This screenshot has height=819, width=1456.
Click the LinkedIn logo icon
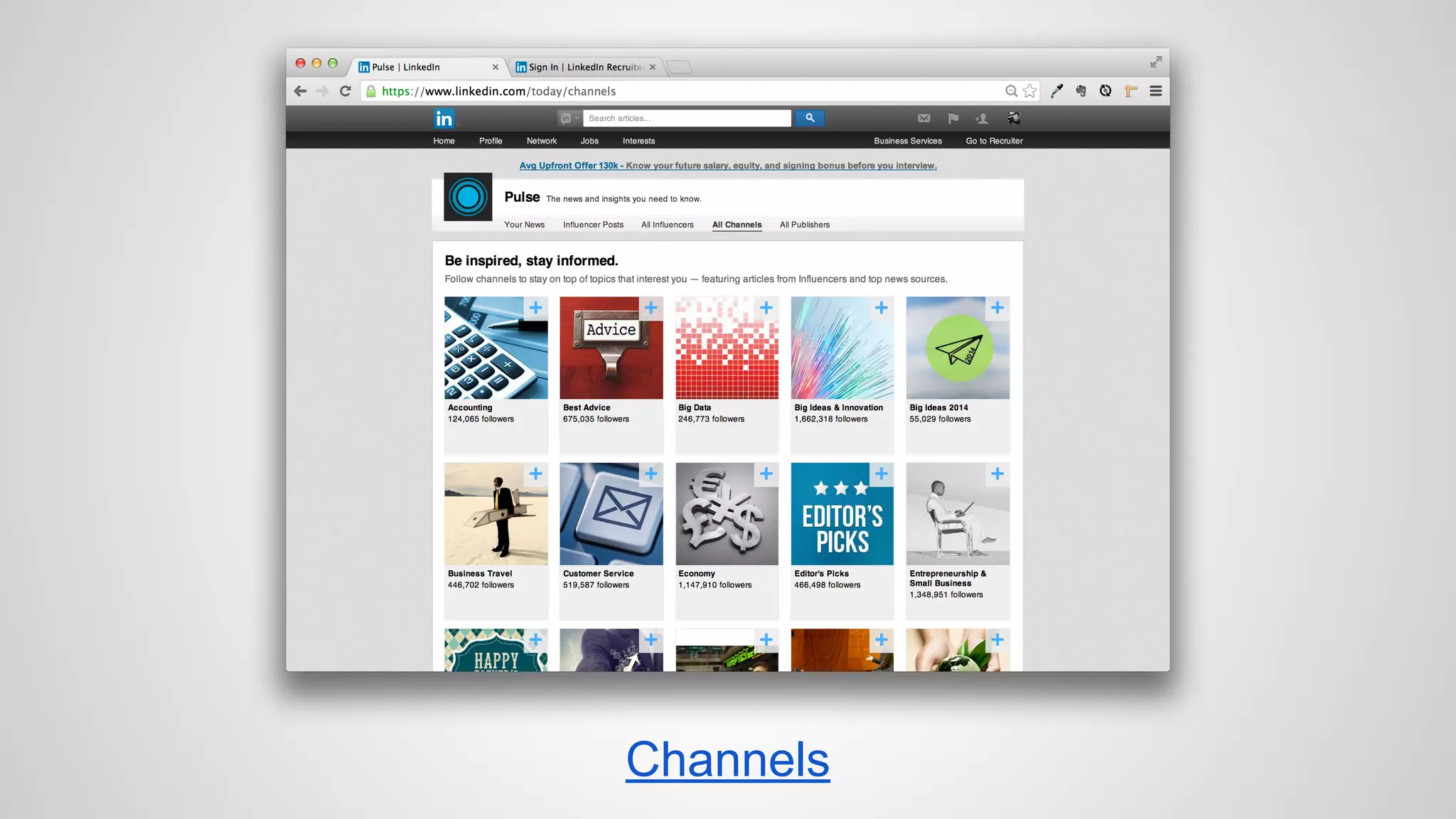point(444,118)
